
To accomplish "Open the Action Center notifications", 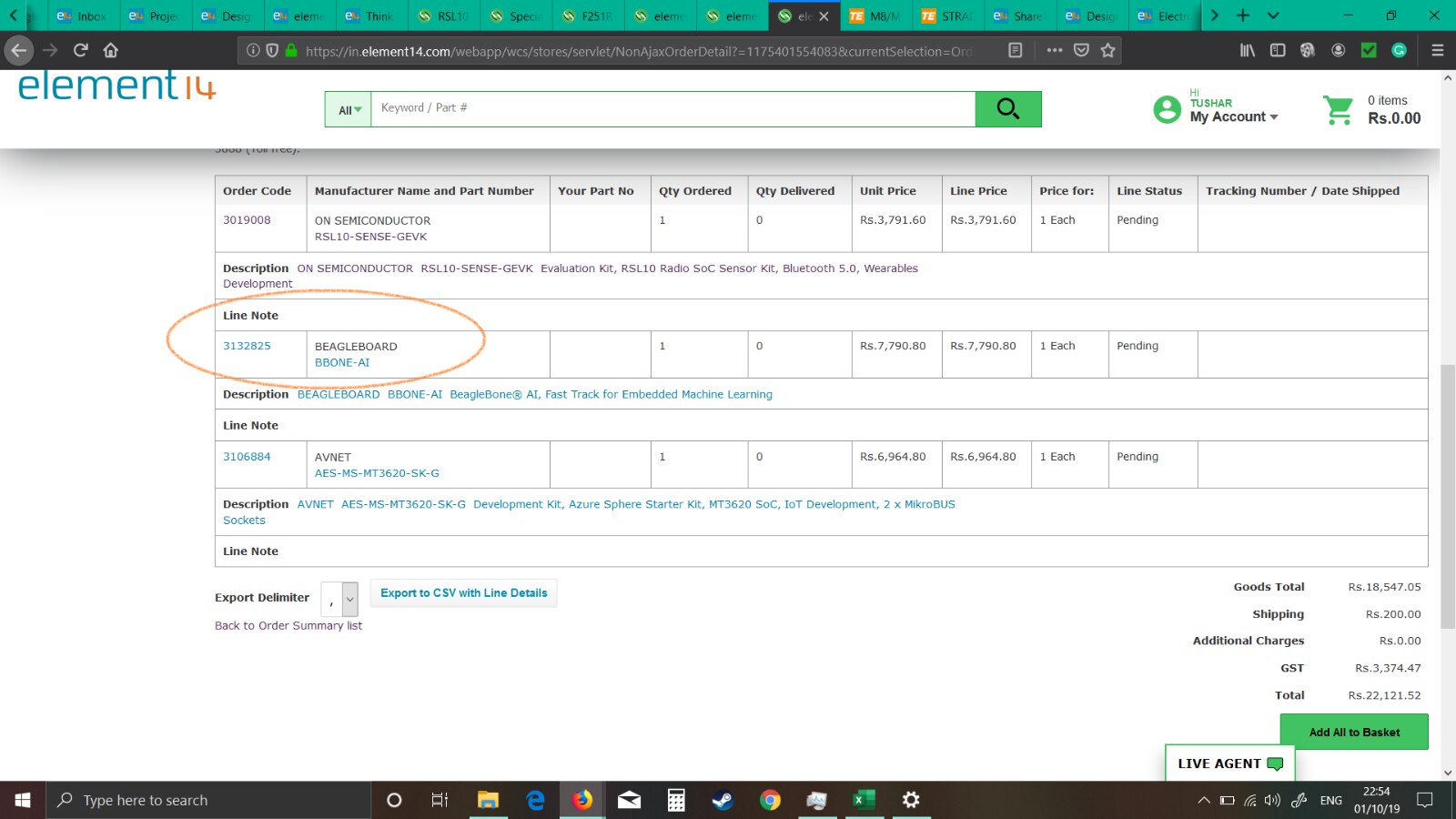I will [x=1425, y=801].
